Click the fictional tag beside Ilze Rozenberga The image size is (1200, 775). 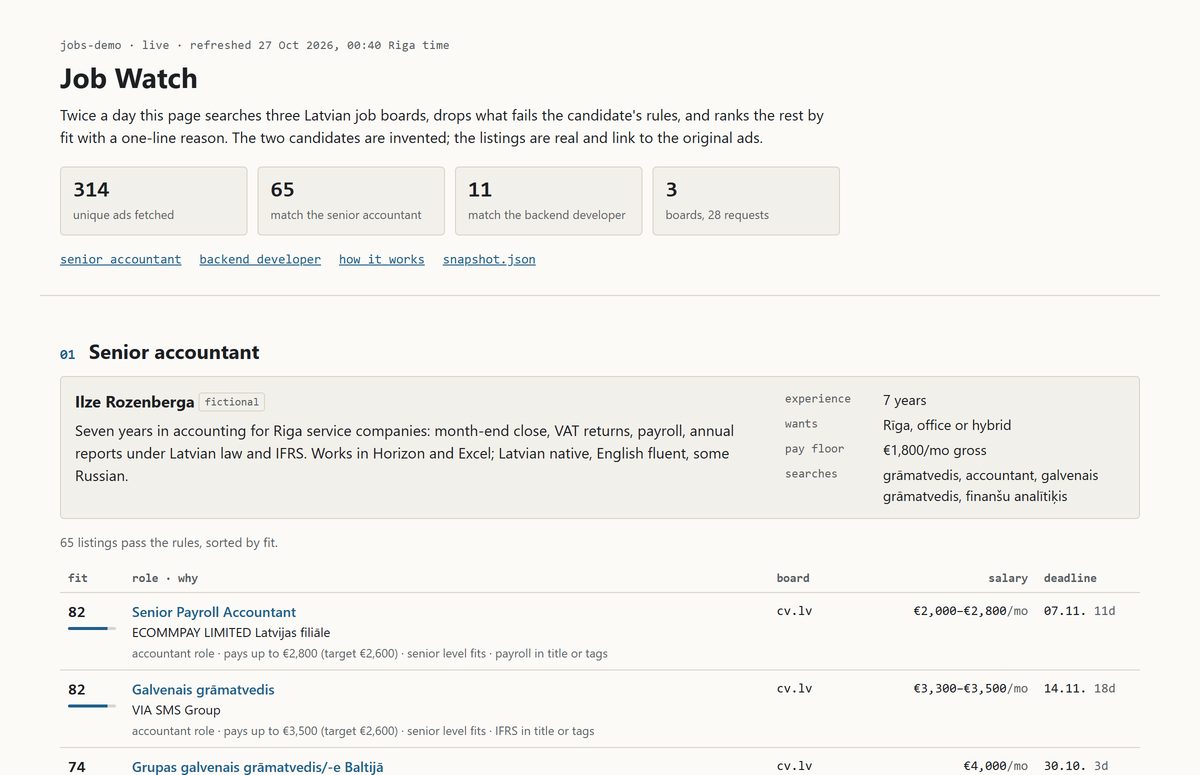[x=232, y=402]
